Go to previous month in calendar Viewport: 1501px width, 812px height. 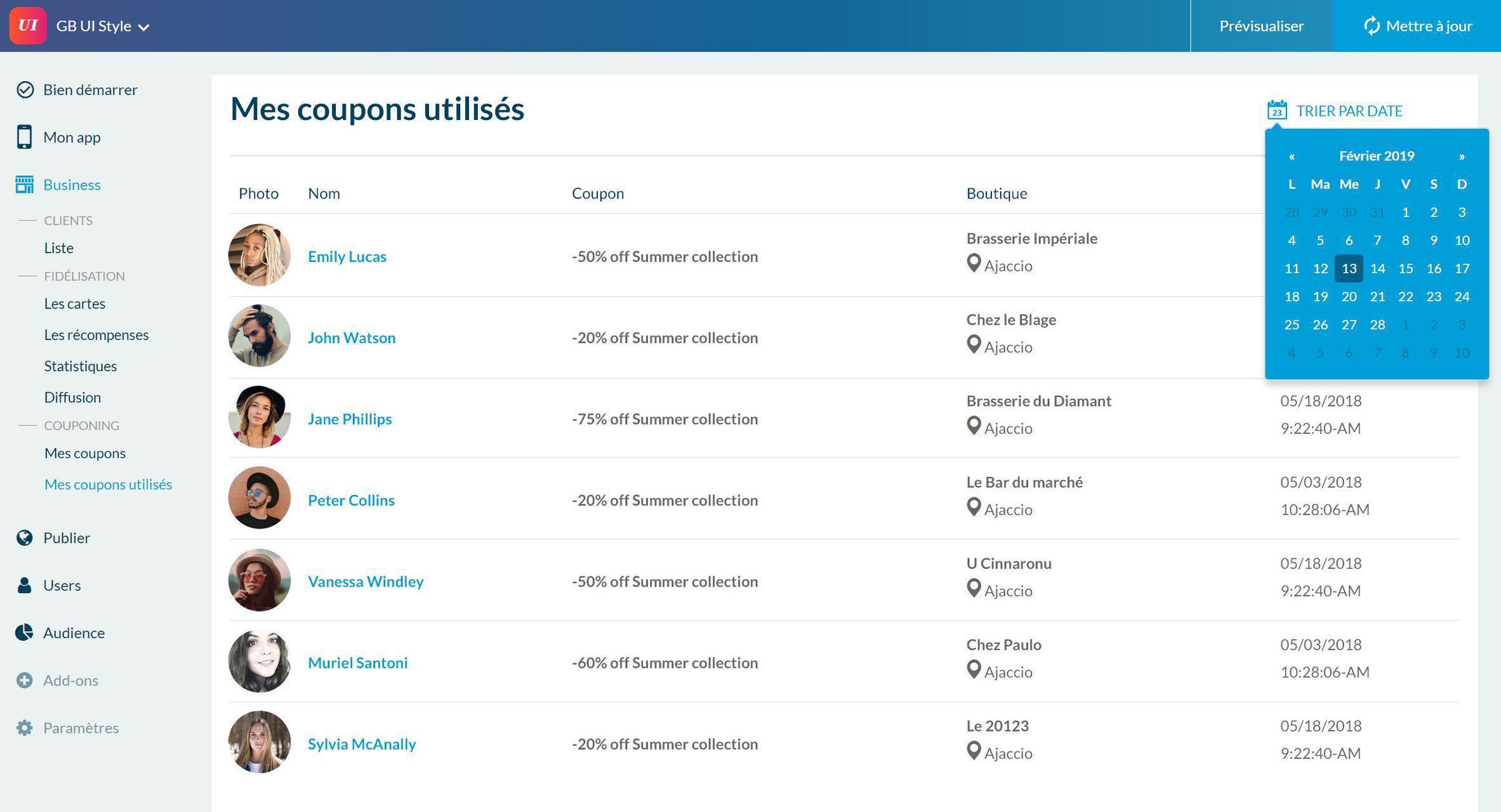[x=1292, y=156]
